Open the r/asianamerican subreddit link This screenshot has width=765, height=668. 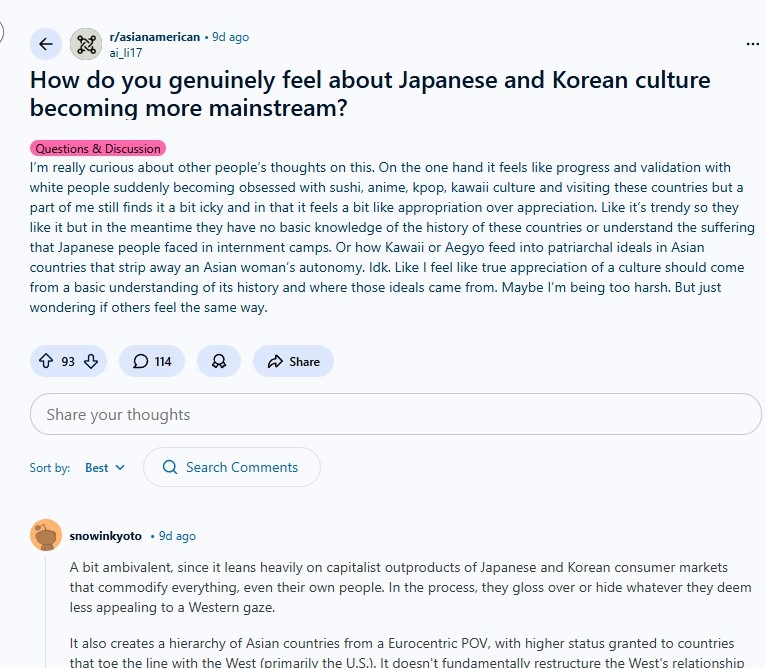click(154, 37)
